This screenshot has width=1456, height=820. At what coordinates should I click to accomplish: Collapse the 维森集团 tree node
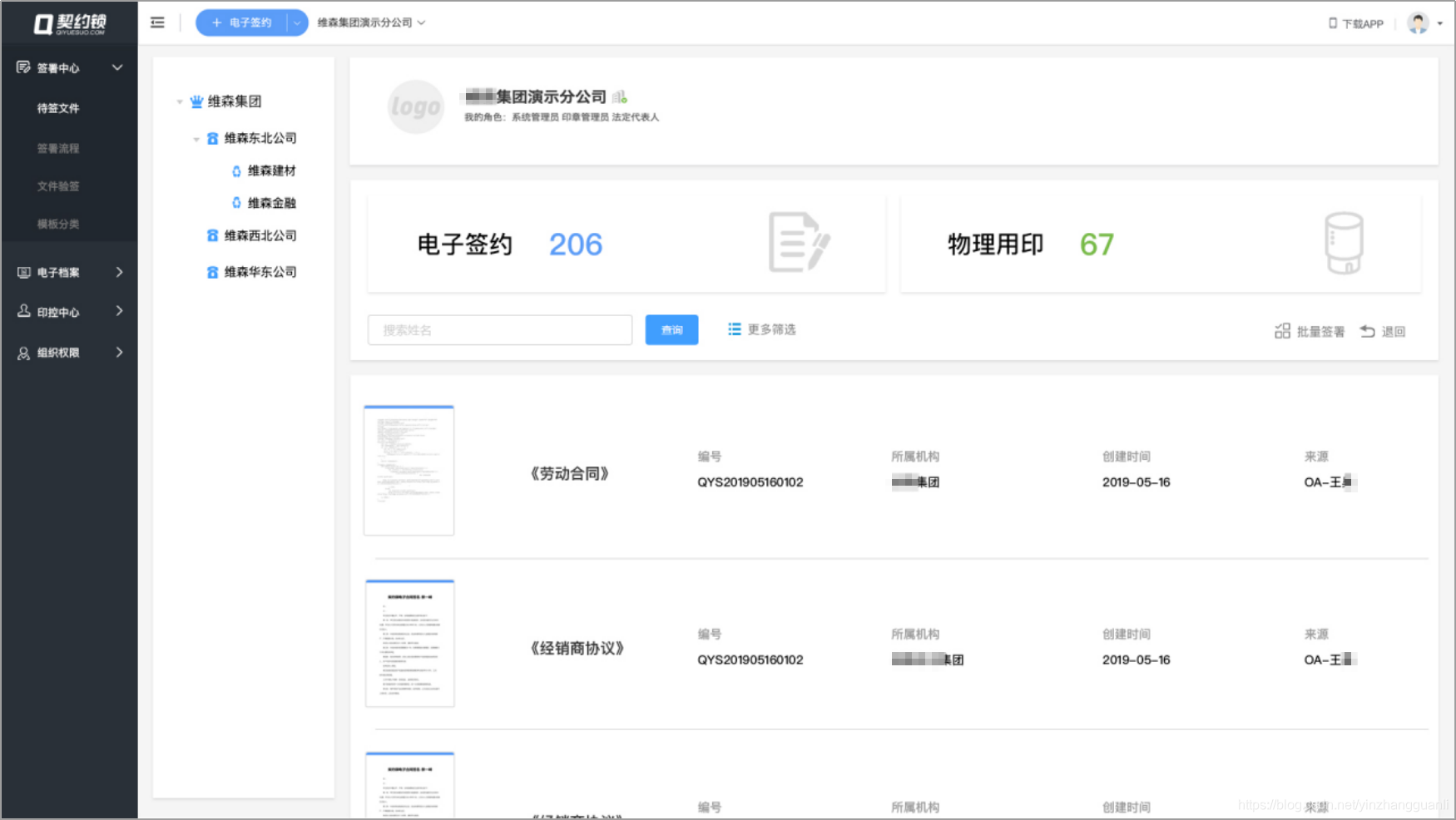coord(180,101)
